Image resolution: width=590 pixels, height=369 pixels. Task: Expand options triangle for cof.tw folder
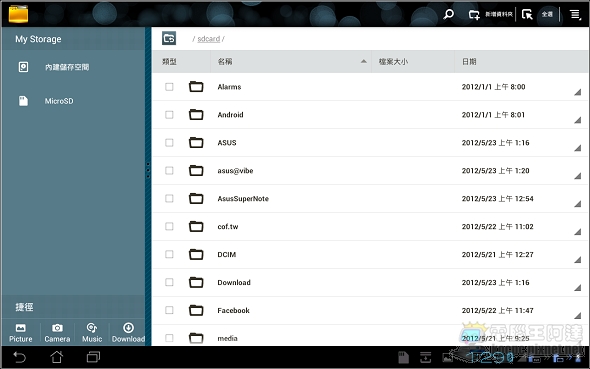tap(578, 232)
